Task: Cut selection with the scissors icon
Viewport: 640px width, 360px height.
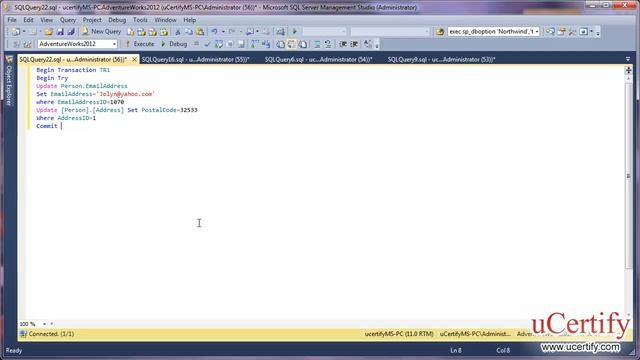Action: pyautogui.click(x=178, y=31)
